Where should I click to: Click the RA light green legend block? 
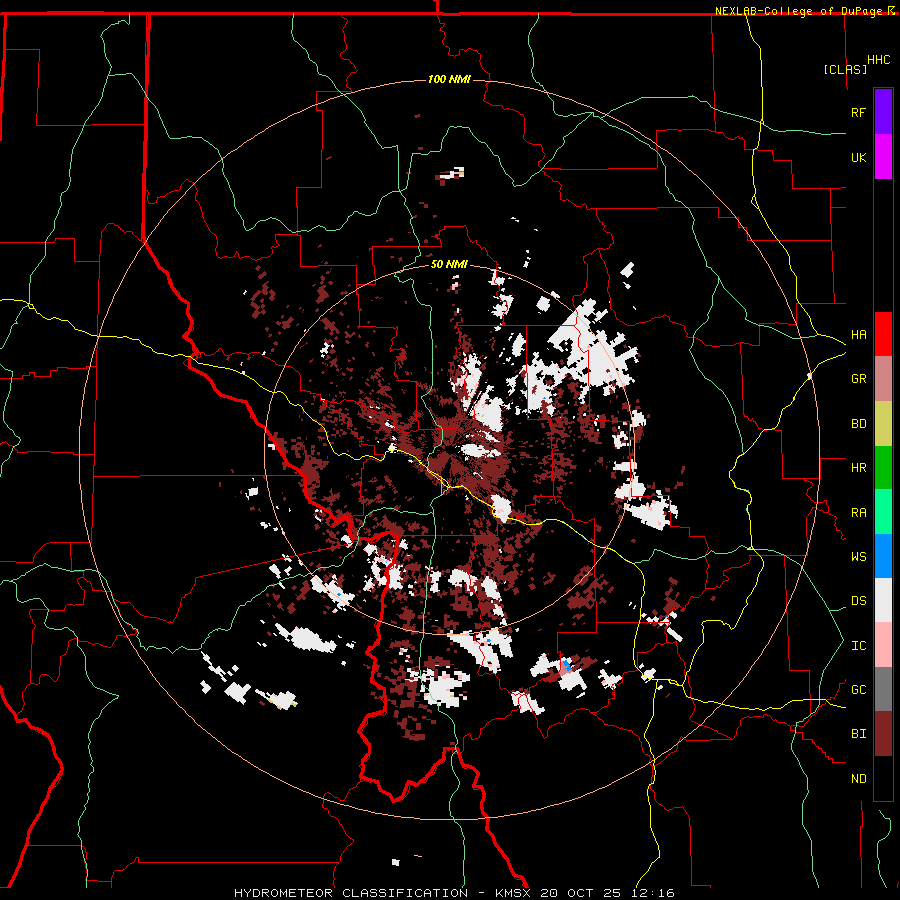point(883,512)
